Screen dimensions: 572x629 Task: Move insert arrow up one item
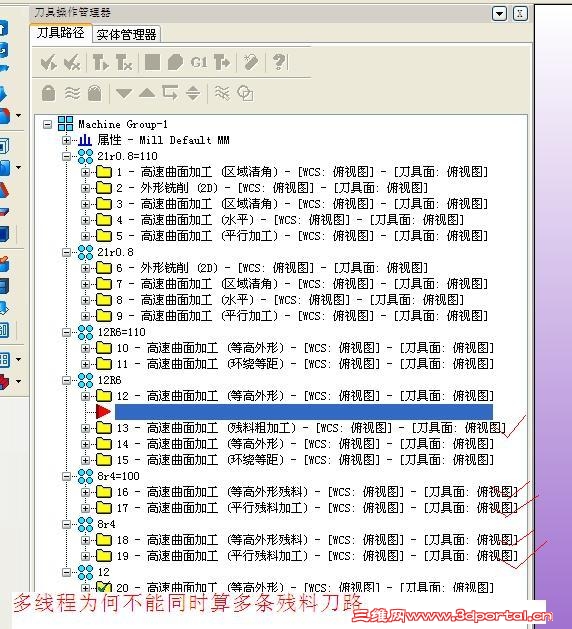(147, 93)
